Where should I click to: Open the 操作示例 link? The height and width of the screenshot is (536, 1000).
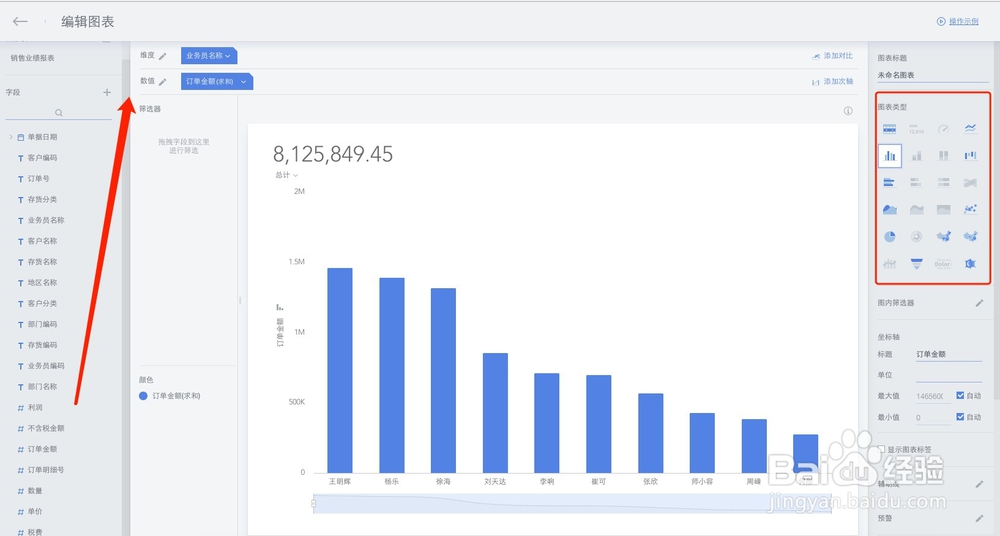point(957,21)
